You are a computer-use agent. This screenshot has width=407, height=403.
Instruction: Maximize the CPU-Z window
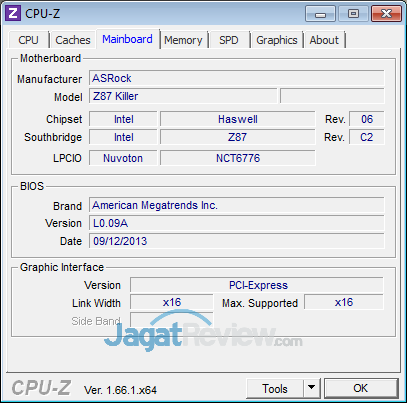tap(353, 14)
